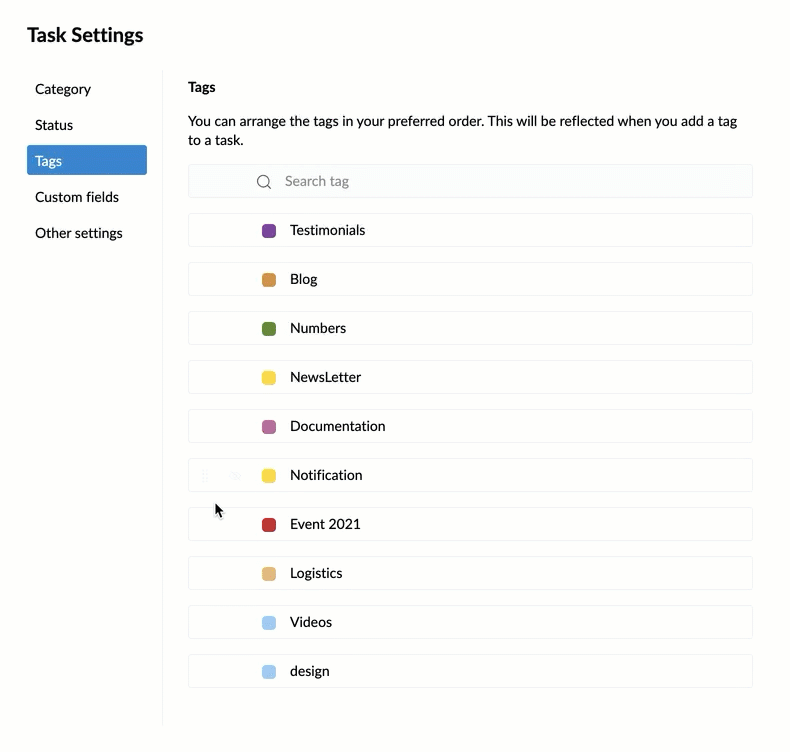Click the green Numbers tag color square
Viewport: 790px width, 752px height.
coord(269,328)
